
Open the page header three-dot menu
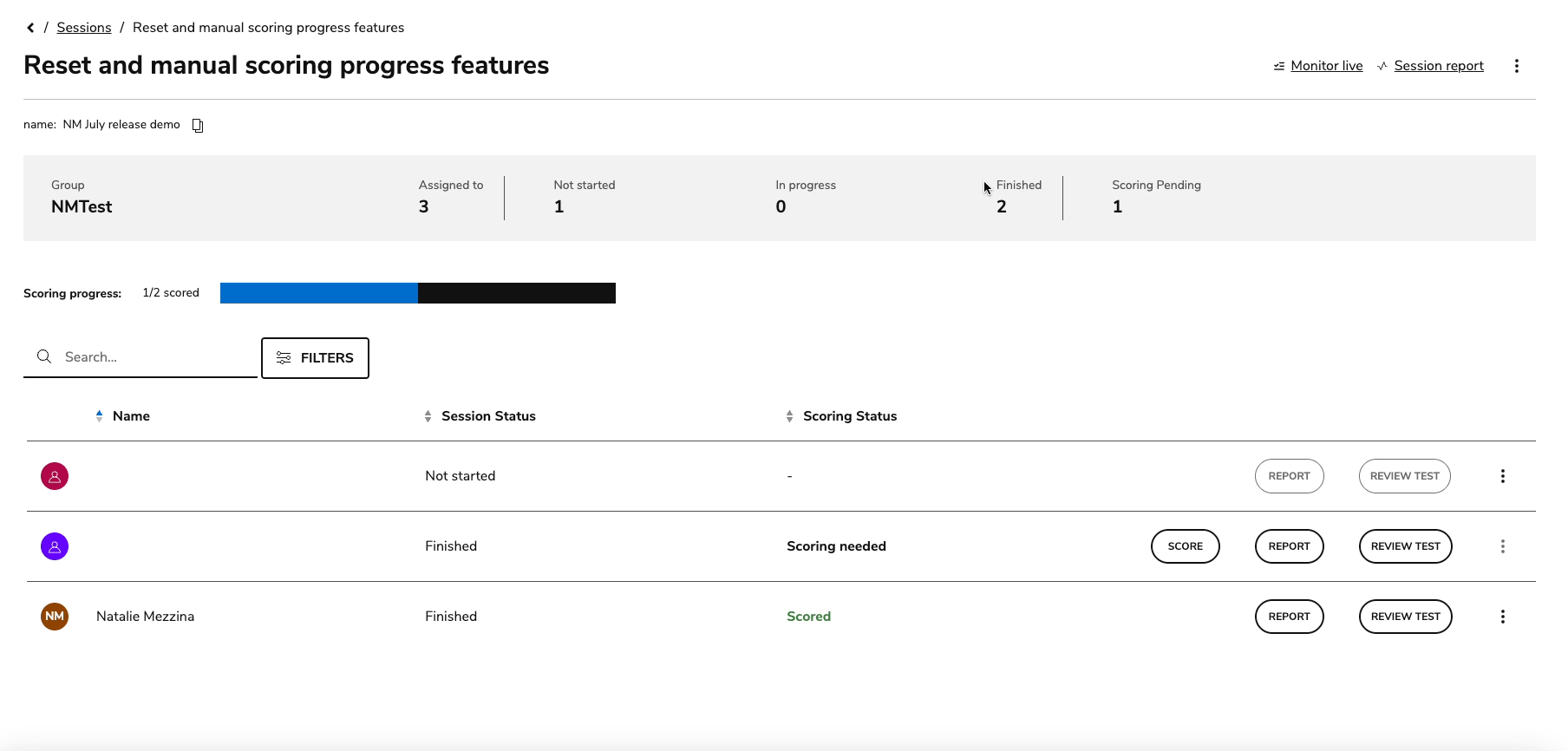pyautogui.click(x=1516, y=66)
